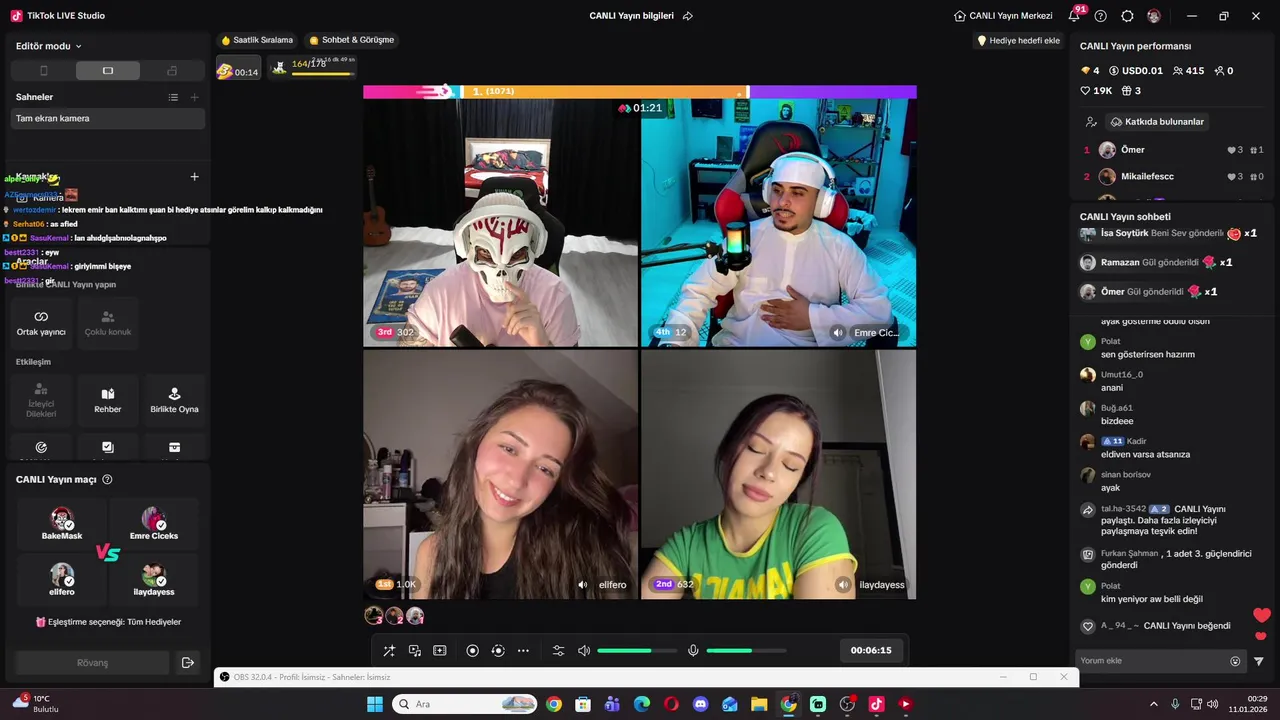Add a new scene with Sahneler plus
This screenshot has width=1280, height=720.
(x=195, y=97)
